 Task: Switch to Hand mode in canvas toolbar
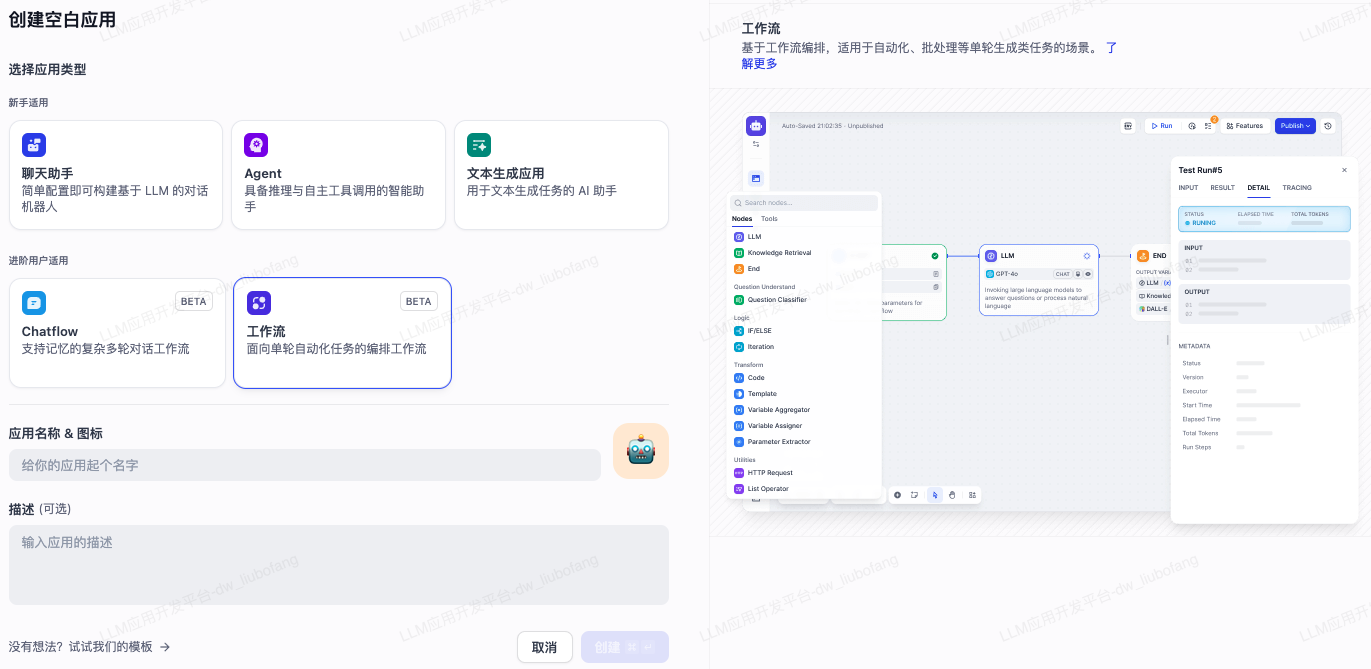[x=952, y=494]
